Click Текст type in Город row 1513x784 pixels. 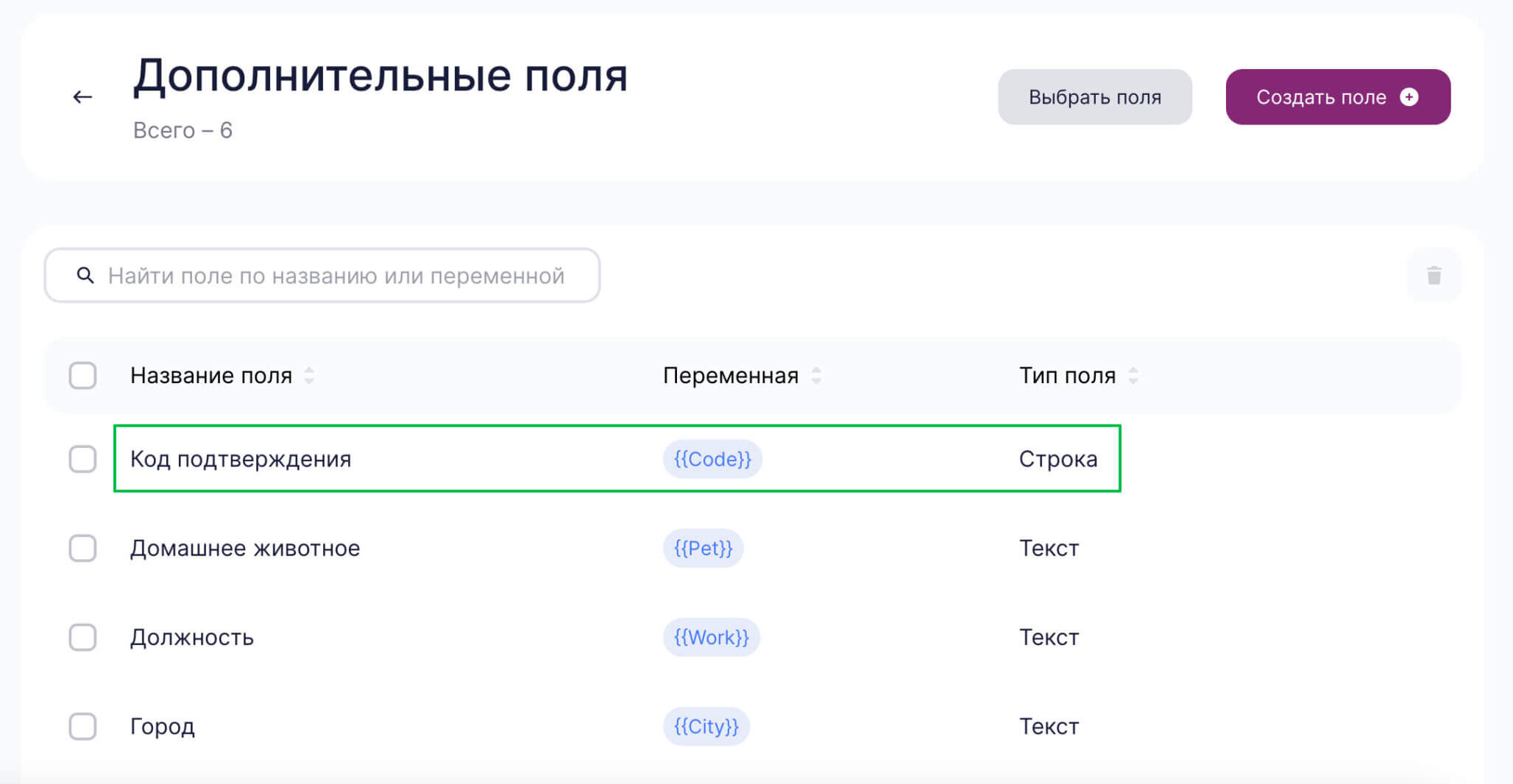(1049, 726)
